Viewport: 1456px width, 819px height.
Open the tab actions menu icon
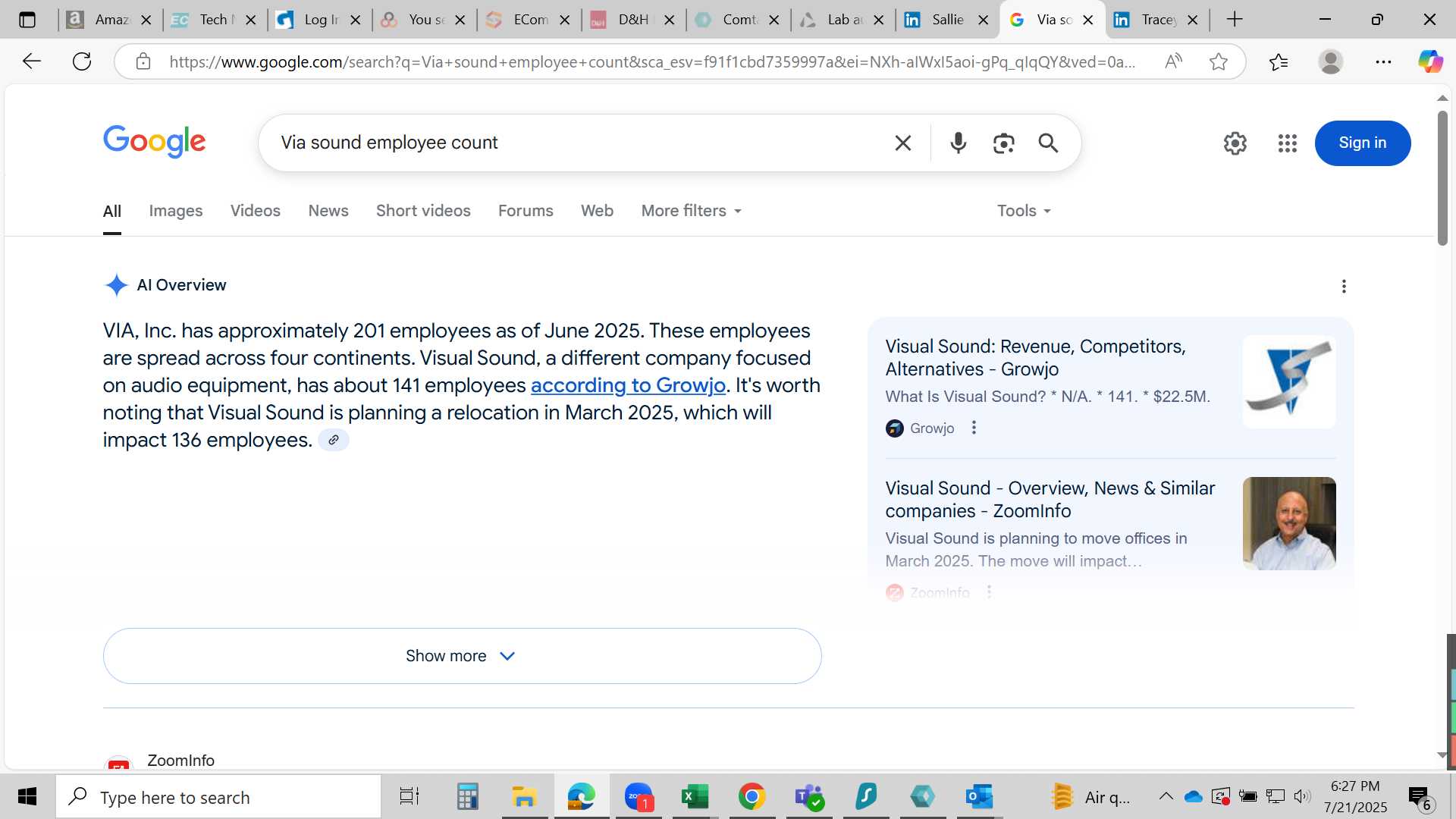27,20
